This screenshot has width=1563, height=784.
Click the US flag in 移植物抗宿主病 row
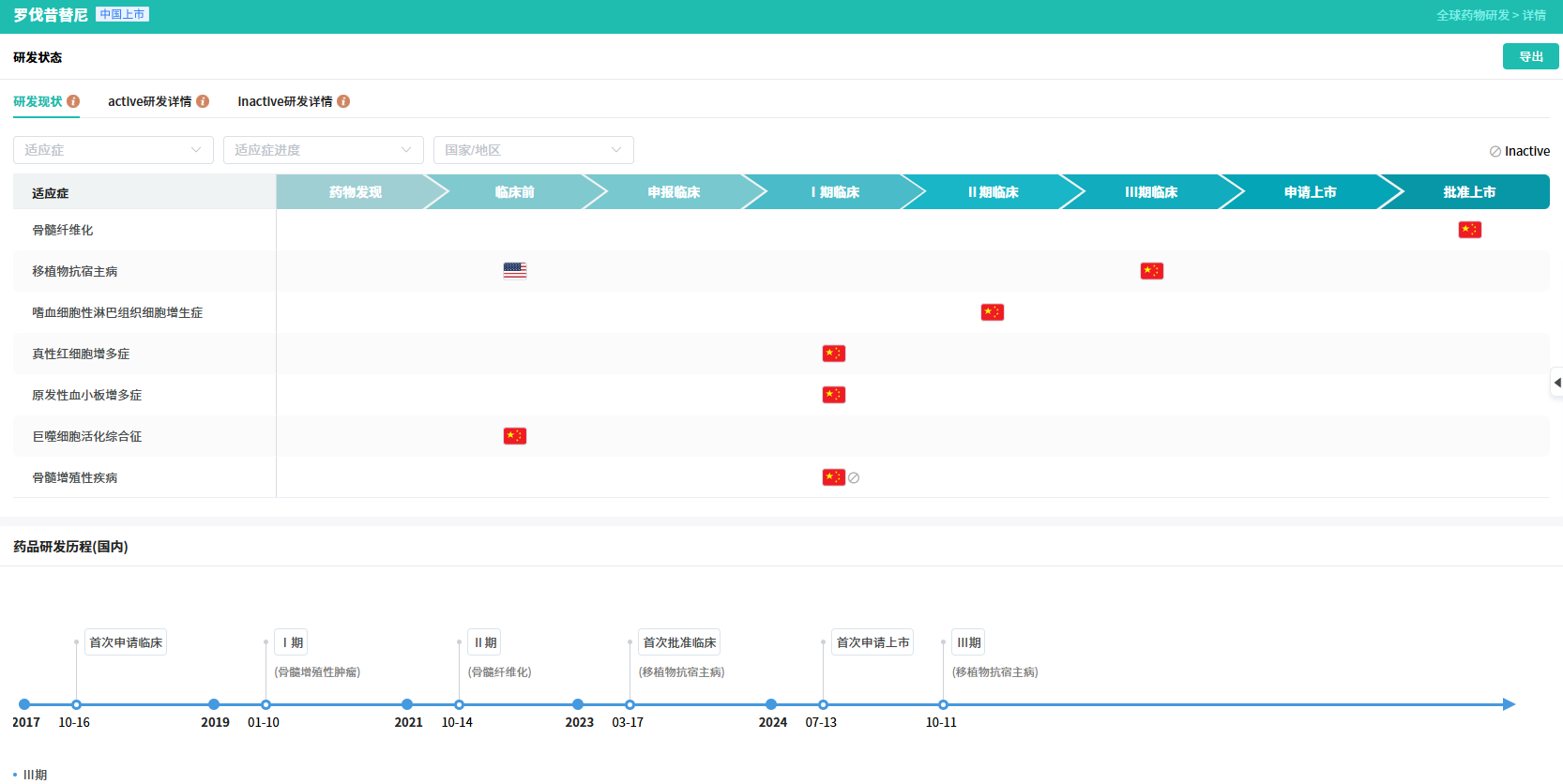[514, 271]
